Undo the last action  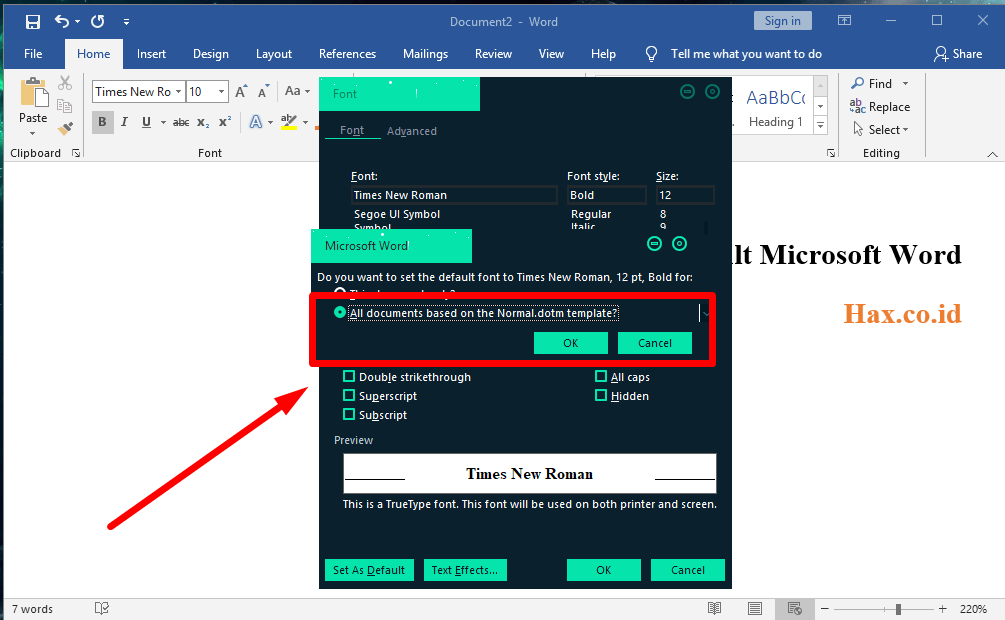click(62, 22)
